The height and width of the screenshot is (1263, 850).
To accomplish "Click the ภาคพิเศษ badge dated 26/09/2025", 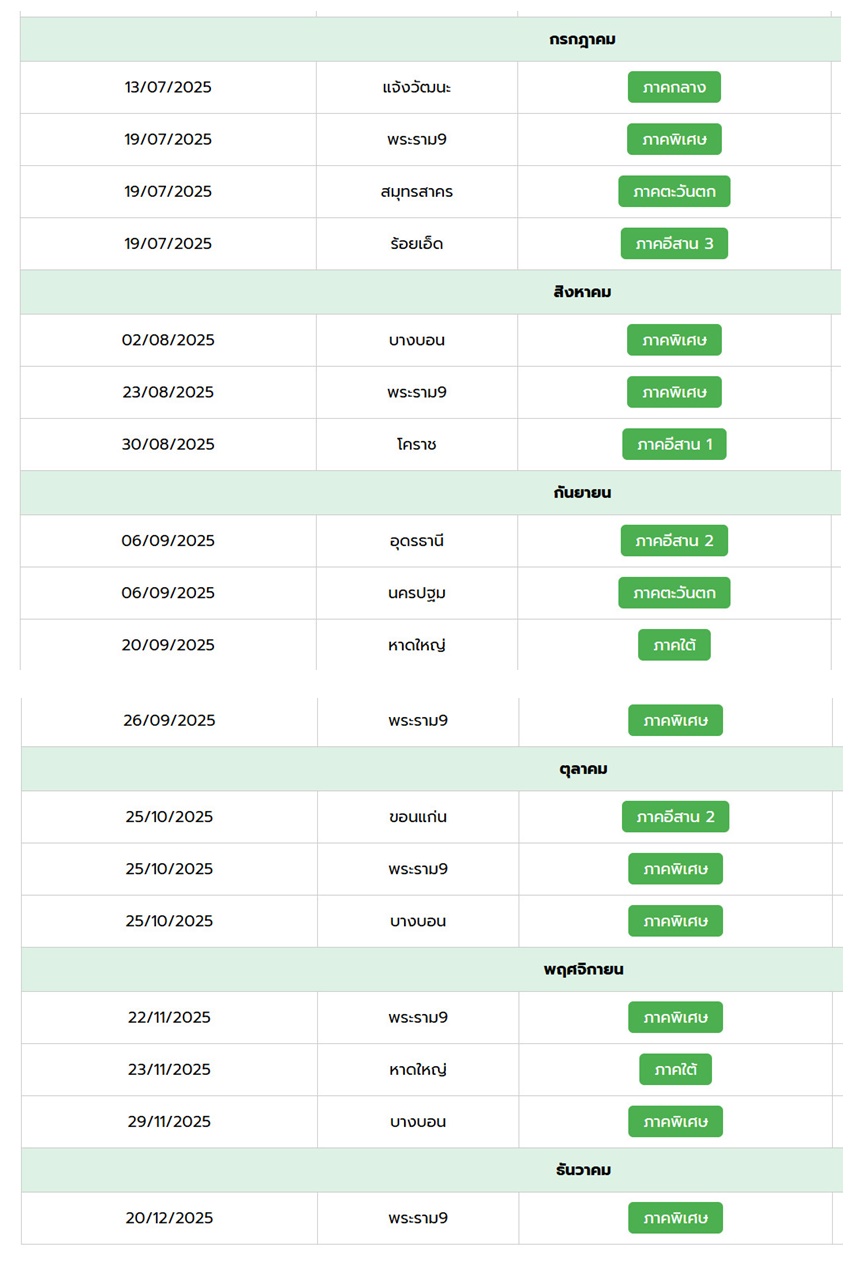I will click(675, 720).
